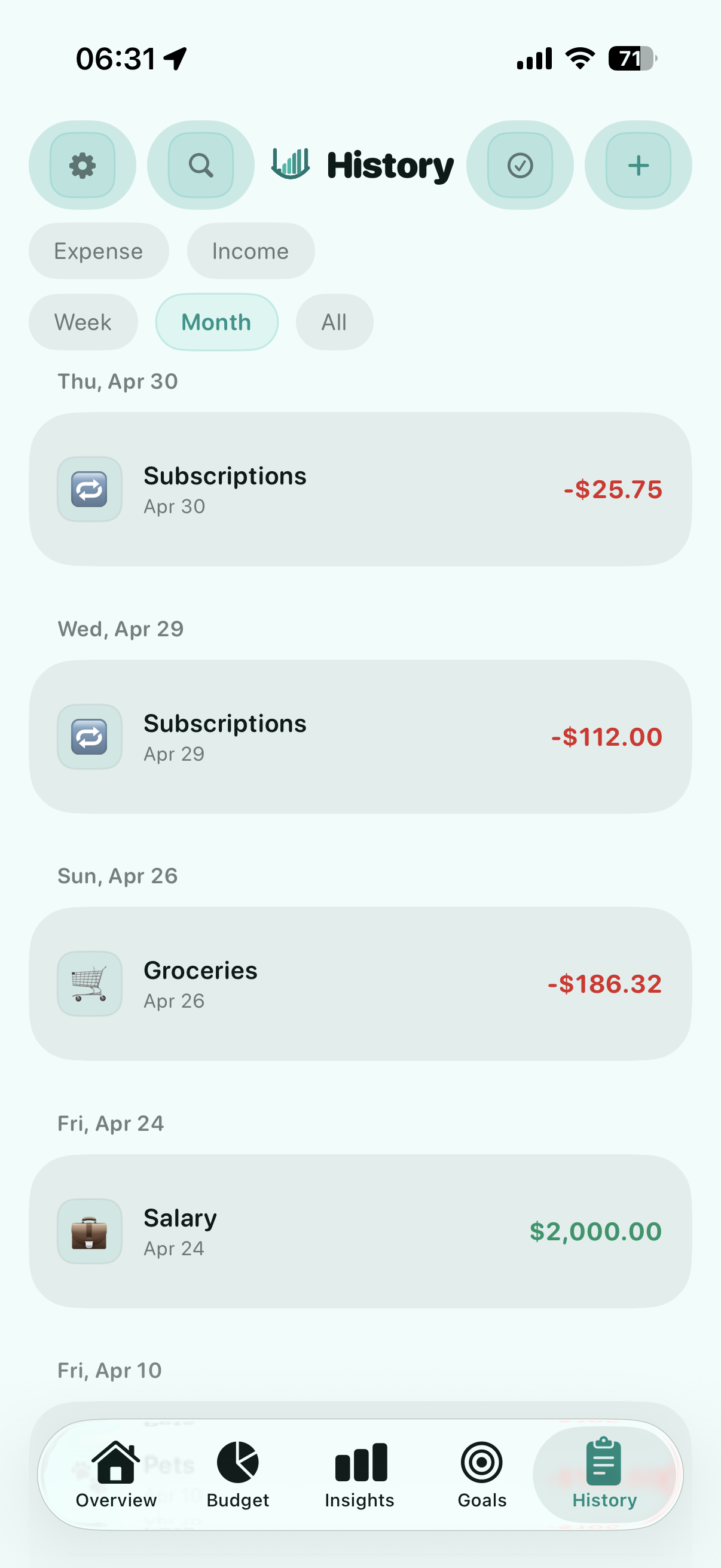Screen dimensions: 721x1568
Task: Open settings with the gear icon
Action: 82,166
